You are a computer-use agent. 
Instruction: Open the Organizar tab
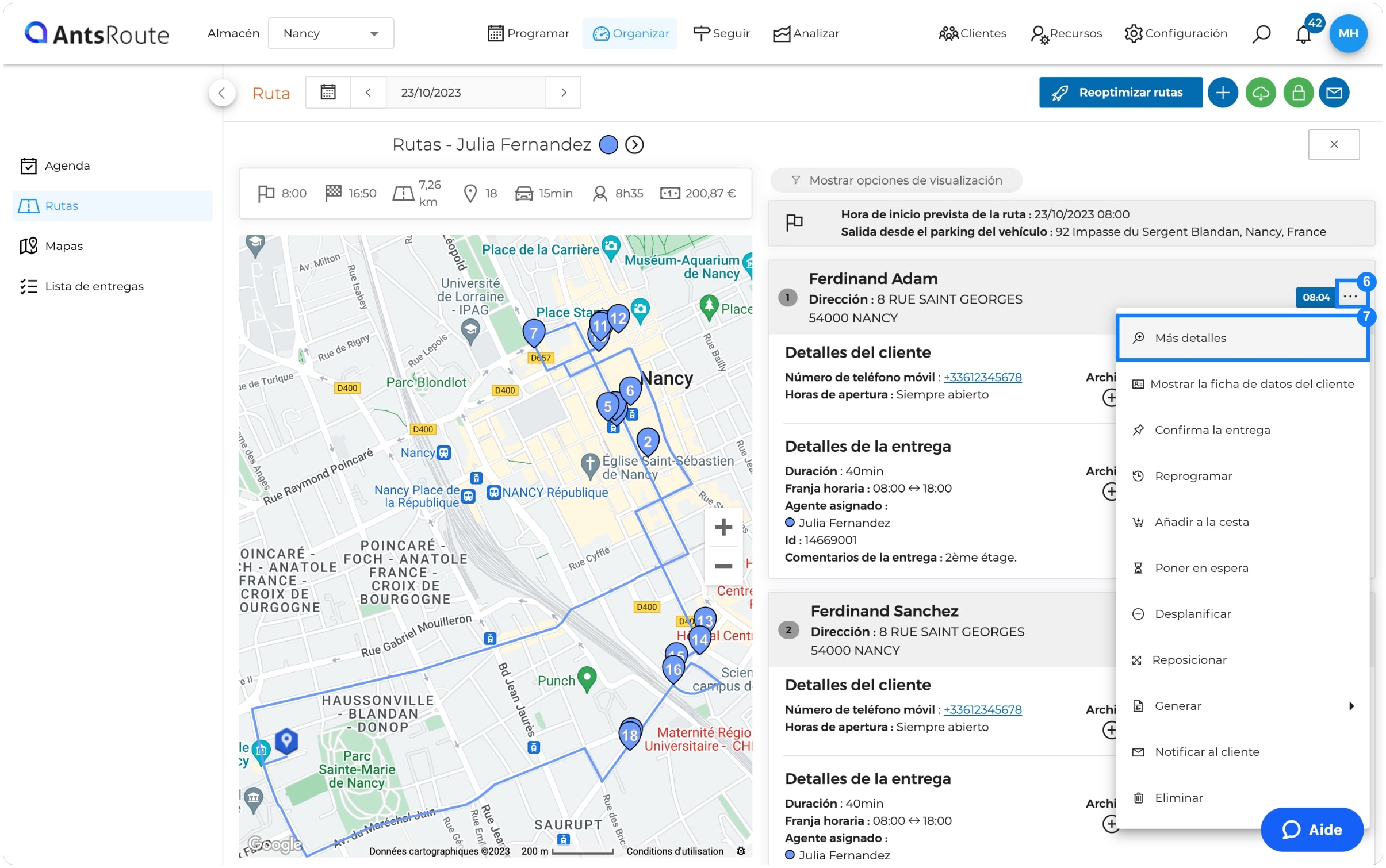[630, 33]
